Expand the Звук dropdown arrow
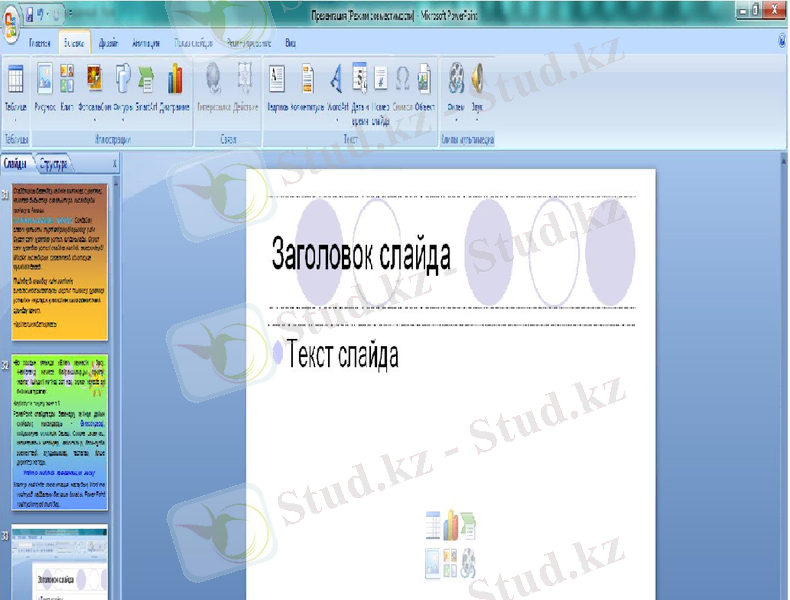 pyautogui.click(x=477, y=120)
